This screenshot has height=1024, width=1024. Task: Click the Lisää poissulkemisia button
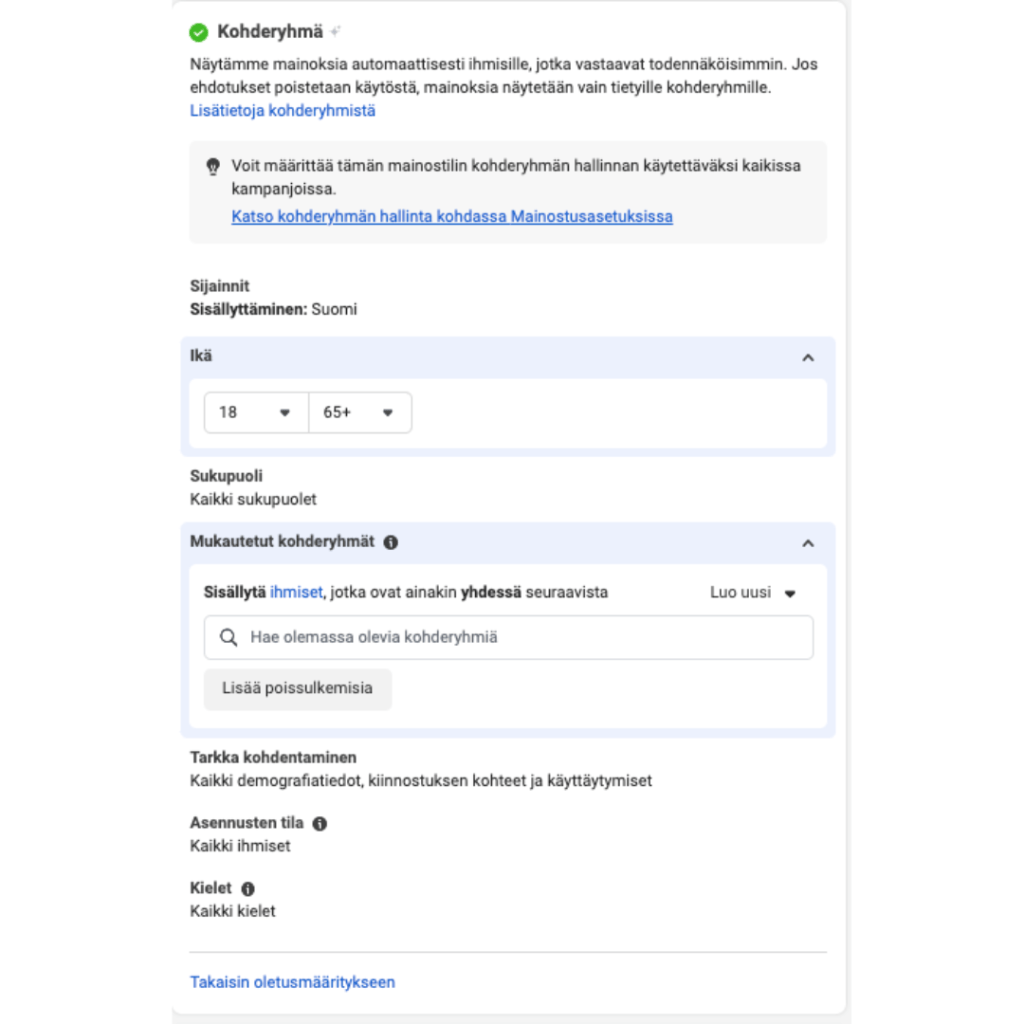pyautogui.click(x=297, y=688)
